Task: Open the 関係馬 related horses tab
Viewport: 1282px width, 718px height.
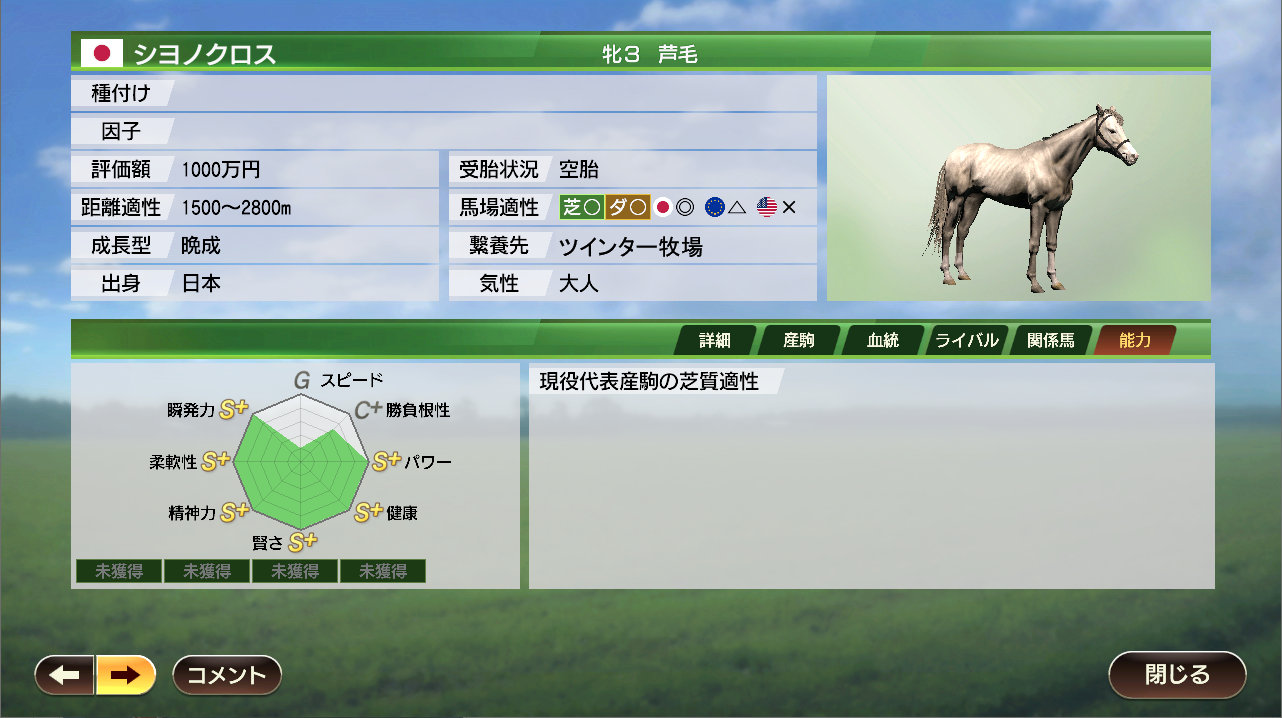Action: (1050, 340)
